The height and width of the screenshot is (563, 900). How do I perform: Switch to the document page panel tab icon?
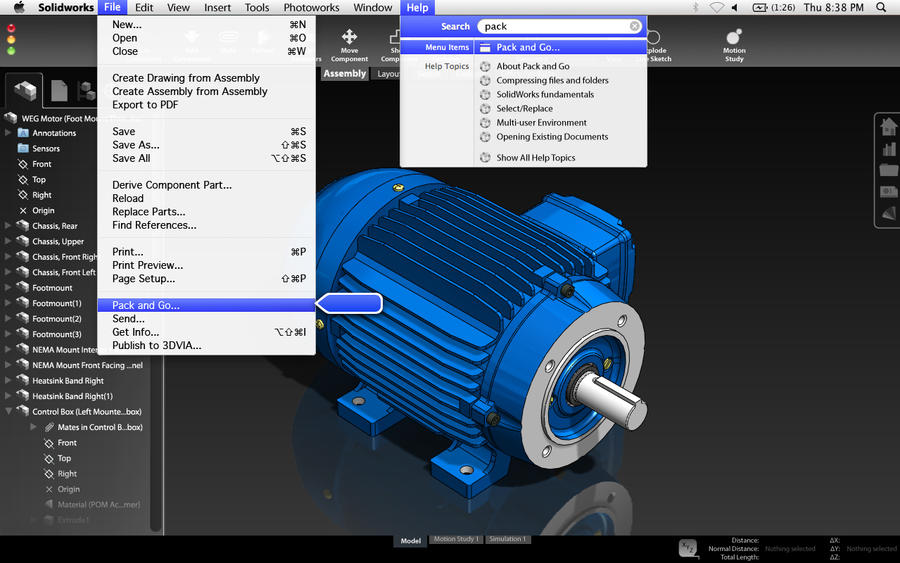pyautogui.click(x=59, y=91)
